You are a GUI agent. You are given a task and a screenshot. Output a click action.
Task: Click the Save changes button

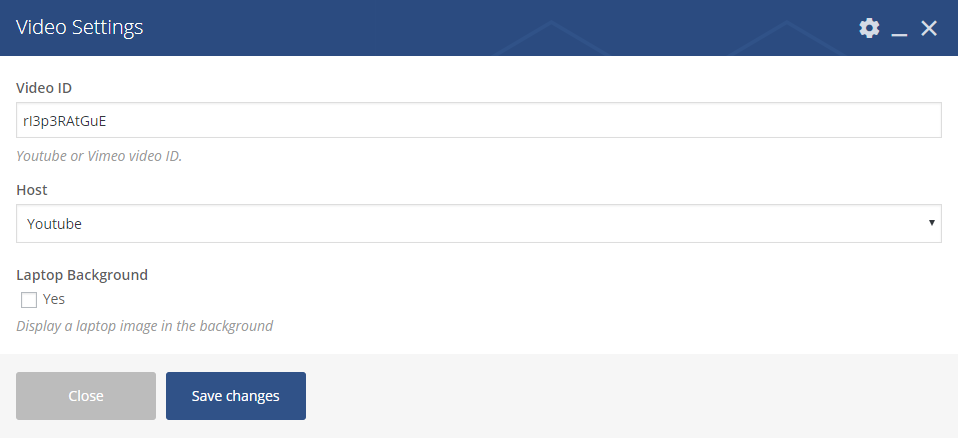point(236,396)
